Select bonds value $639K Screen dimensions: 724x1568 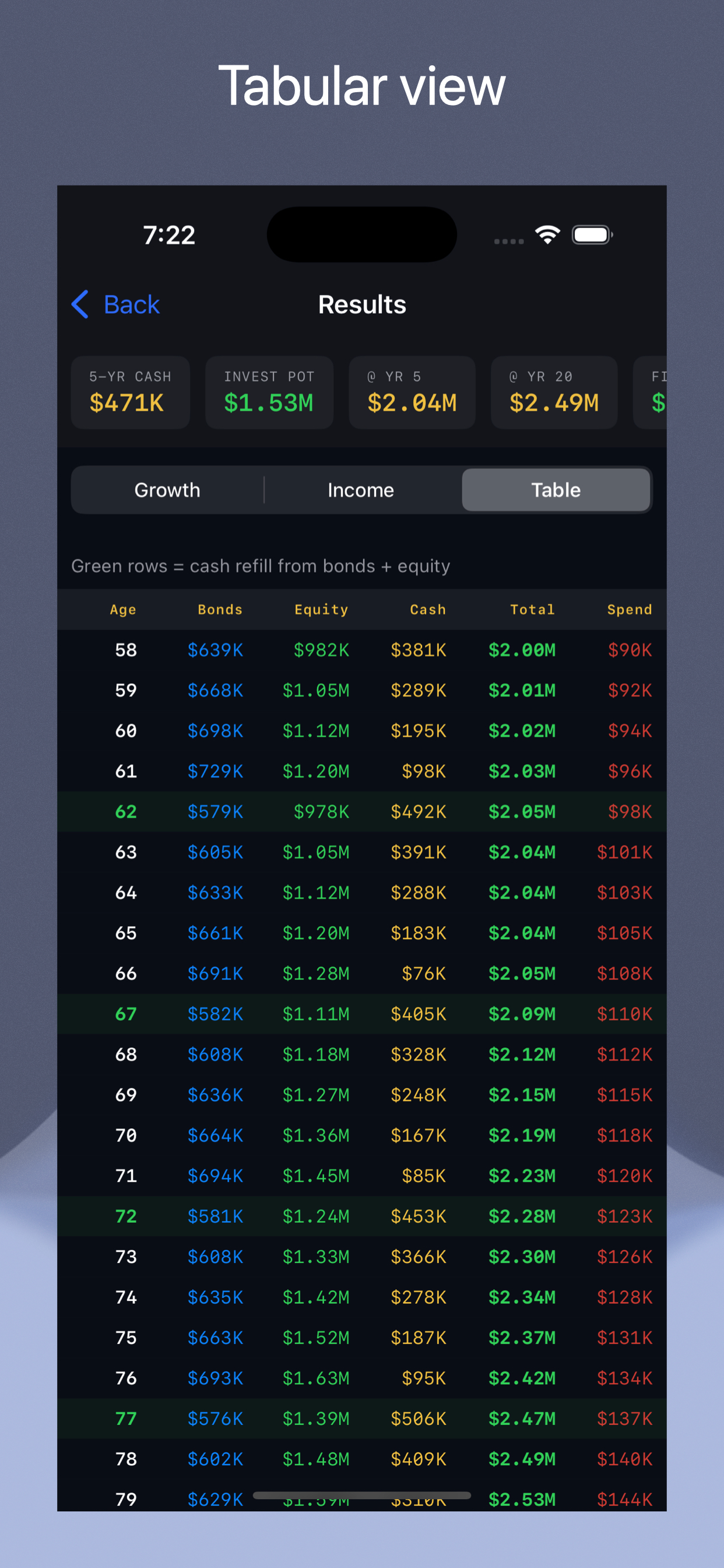[x=215, y=650]
